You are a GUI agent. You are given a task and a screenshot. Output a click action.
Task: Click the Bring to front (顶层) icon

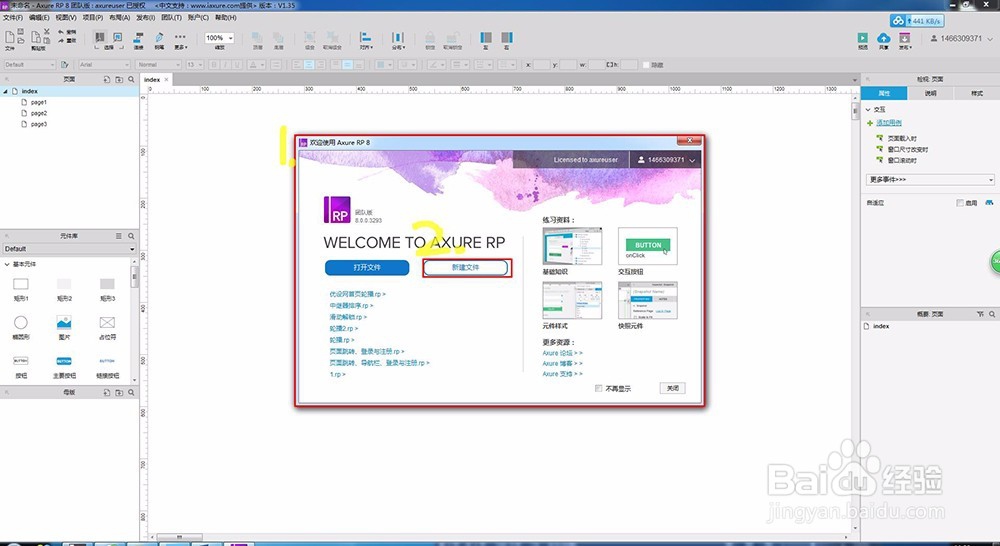click(x=257, y=38)
